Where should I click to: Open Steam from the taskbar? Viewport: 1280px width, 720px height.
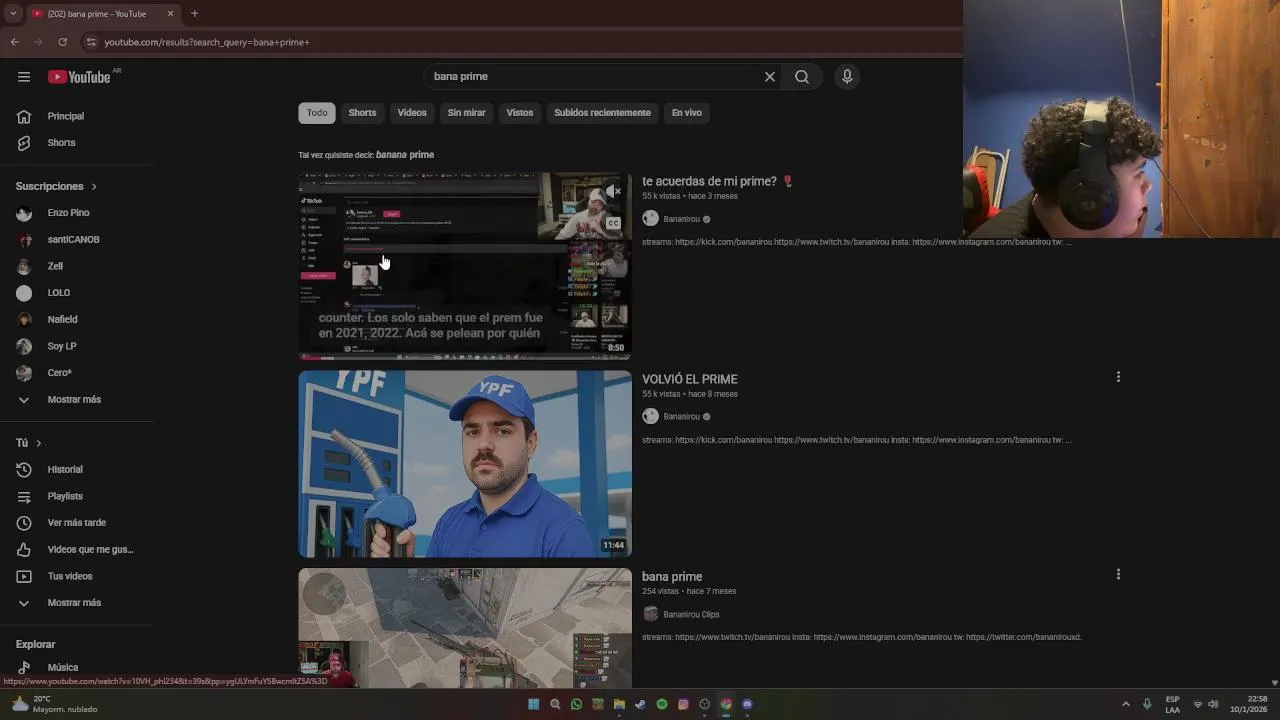click(x=640, y=704)
